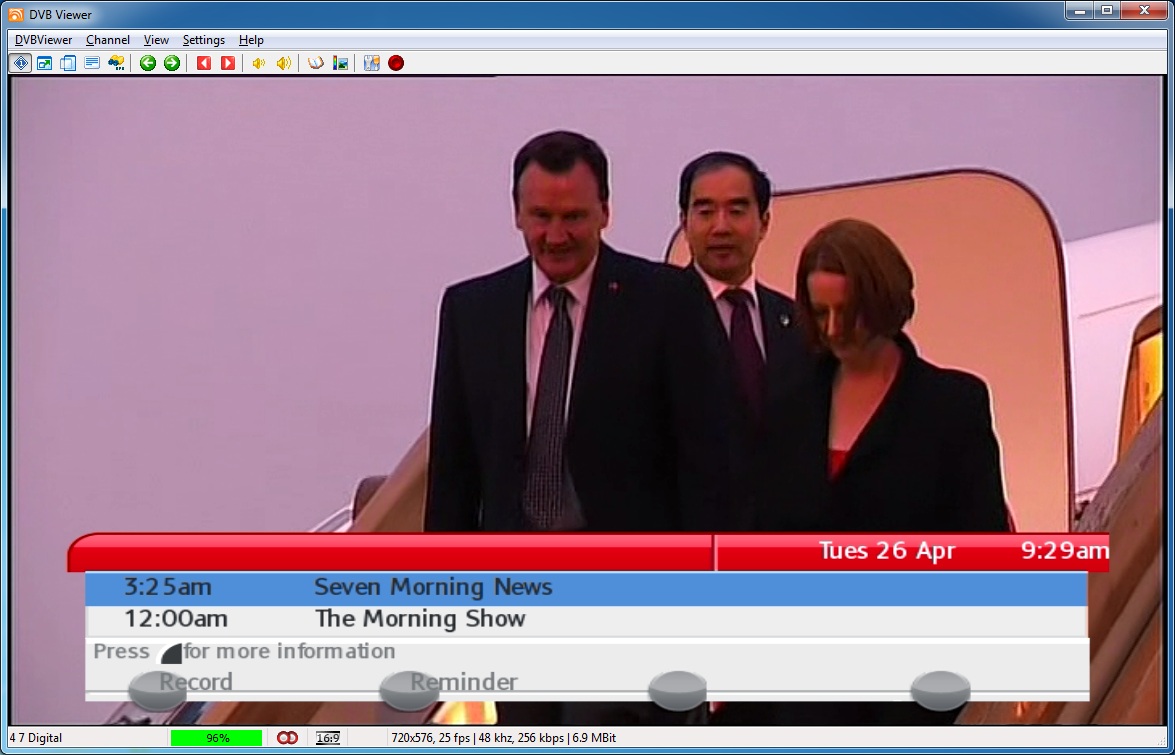Click the grey Record button in overlay
Screen dimensions: 1175x755
click(157, 691)
